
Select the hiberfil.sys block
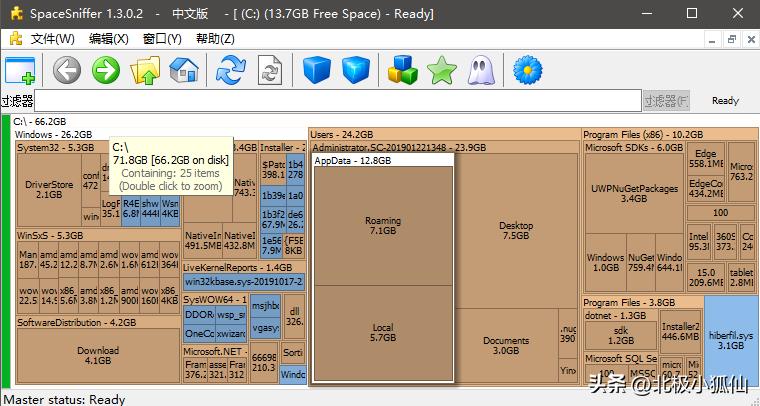pyautogui.click(x=731, y=340)
